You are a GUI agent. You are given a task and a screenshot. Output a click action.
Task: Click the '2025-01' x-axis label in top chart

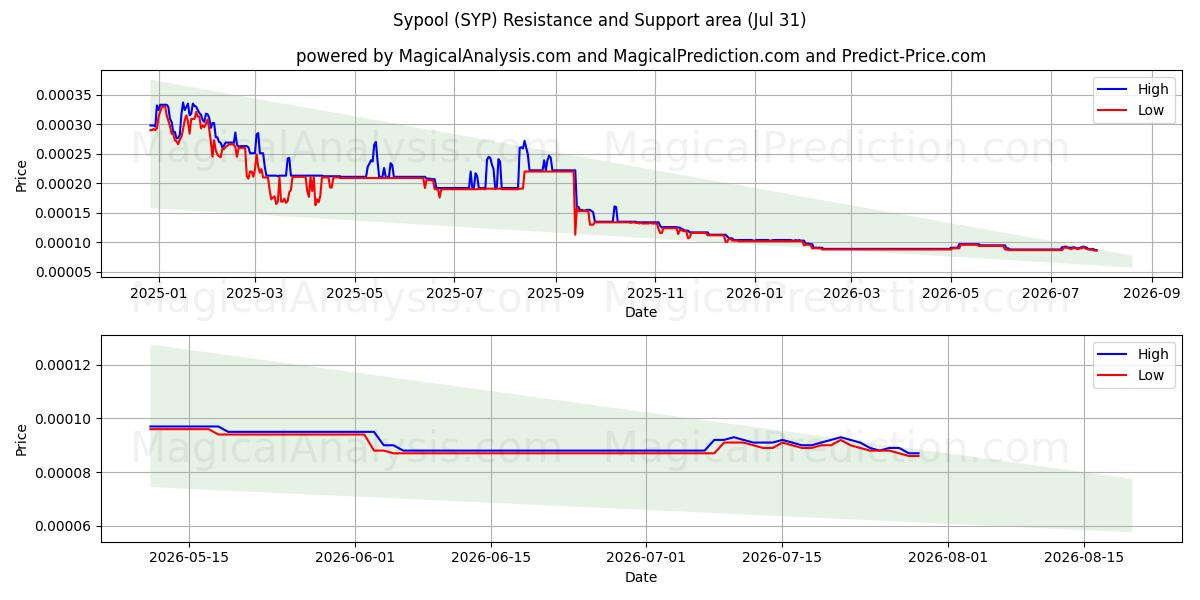pos(158,294)
